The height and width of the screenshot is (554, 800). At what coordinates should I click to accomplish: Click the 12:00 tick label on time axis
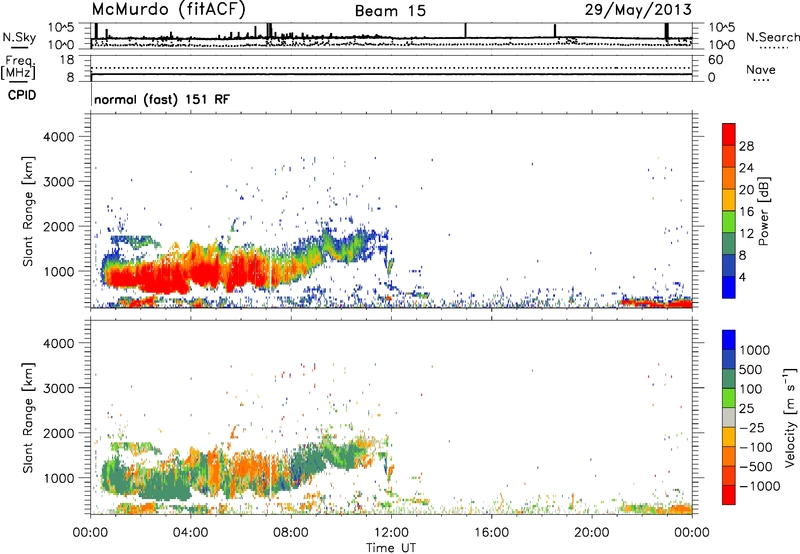391,533
